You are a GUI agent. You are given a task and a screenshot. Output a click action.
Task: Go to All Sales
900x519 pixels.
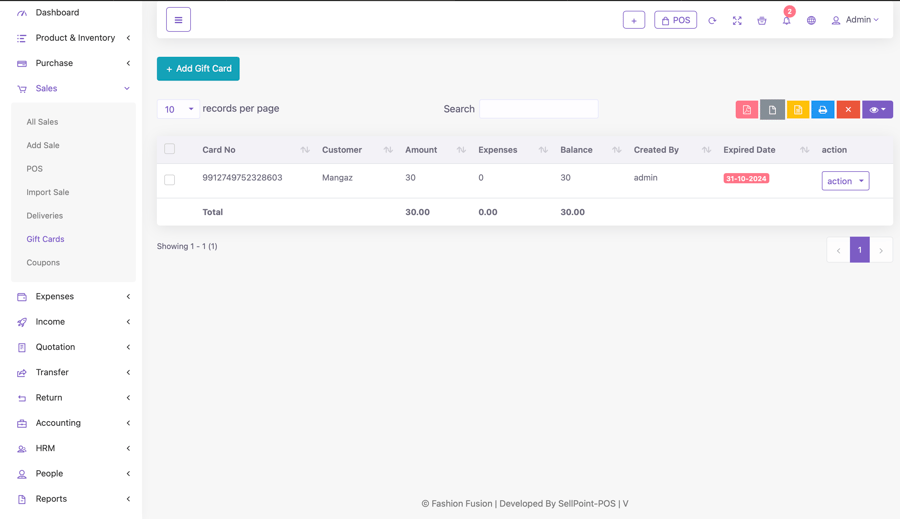tap(42, 122)
